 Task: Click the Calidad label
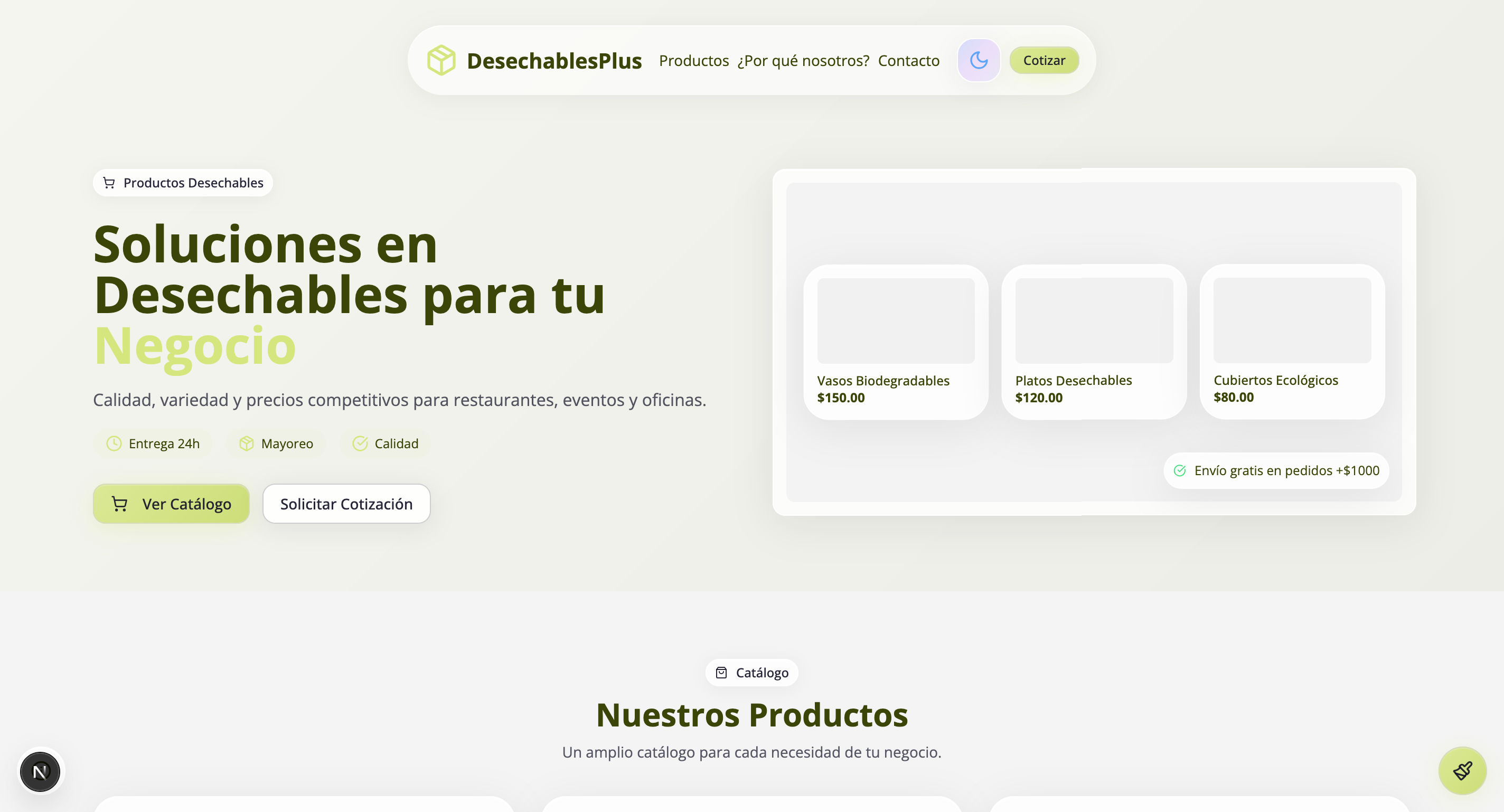click(x=397, y=443)
